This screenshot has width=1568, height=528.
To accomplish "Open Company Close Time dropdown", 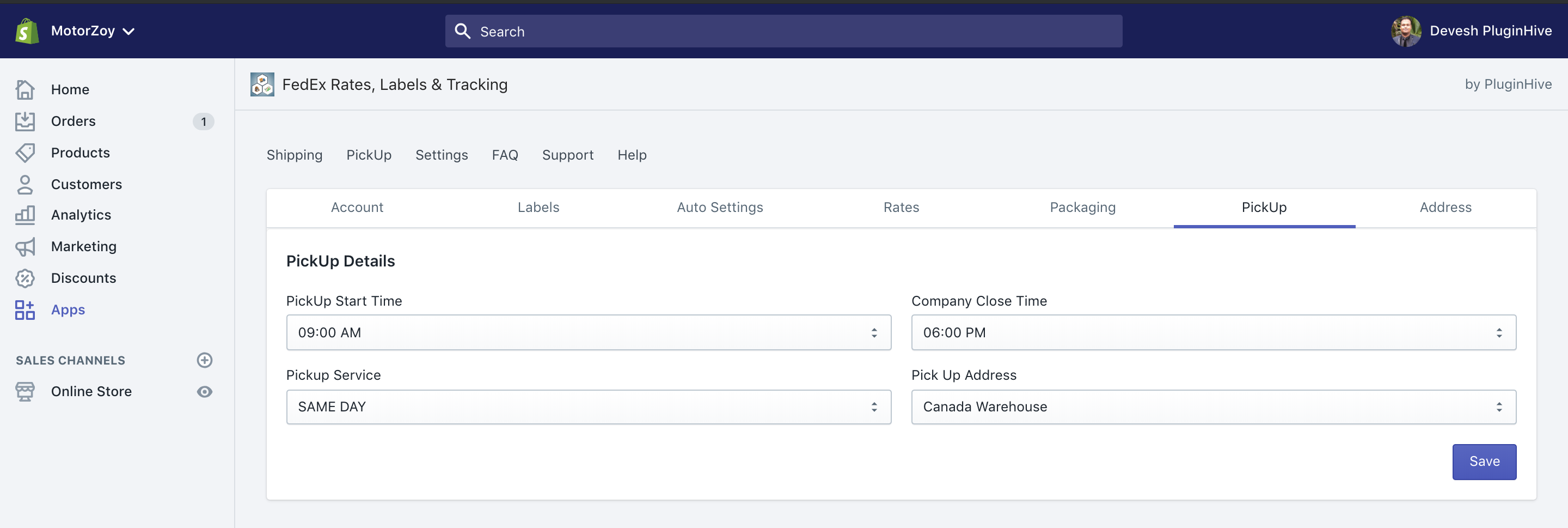I will pos(1214,332).
